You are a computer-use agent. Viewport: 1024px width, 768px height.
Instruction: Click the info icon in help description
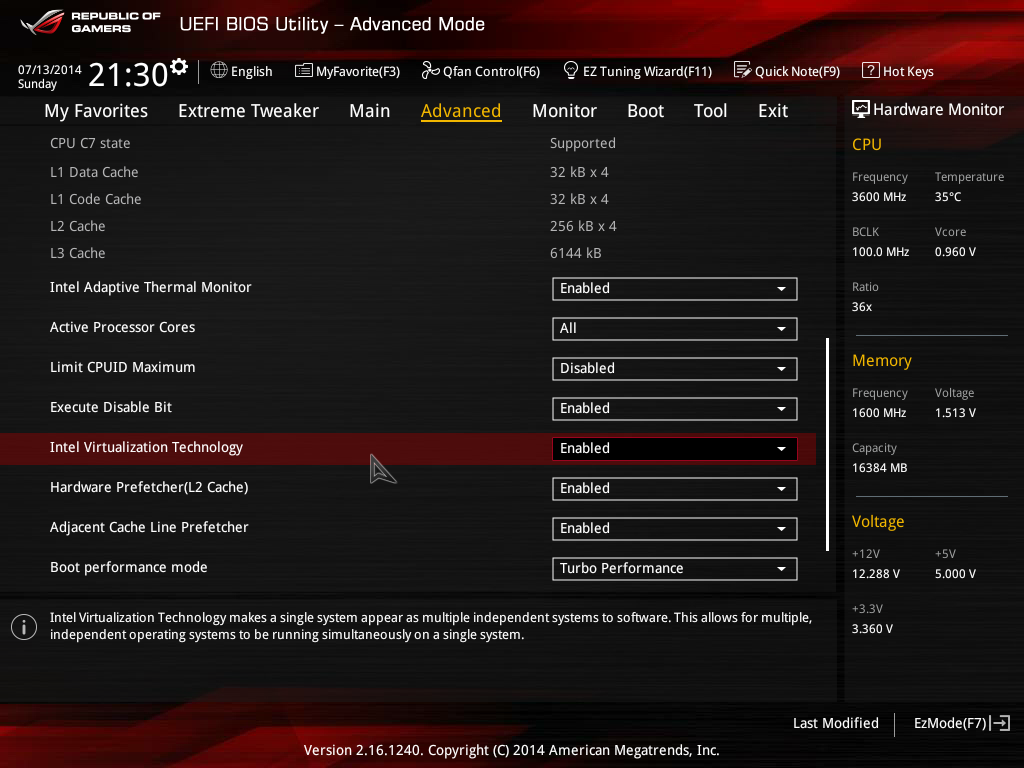(x=24, y=627)
